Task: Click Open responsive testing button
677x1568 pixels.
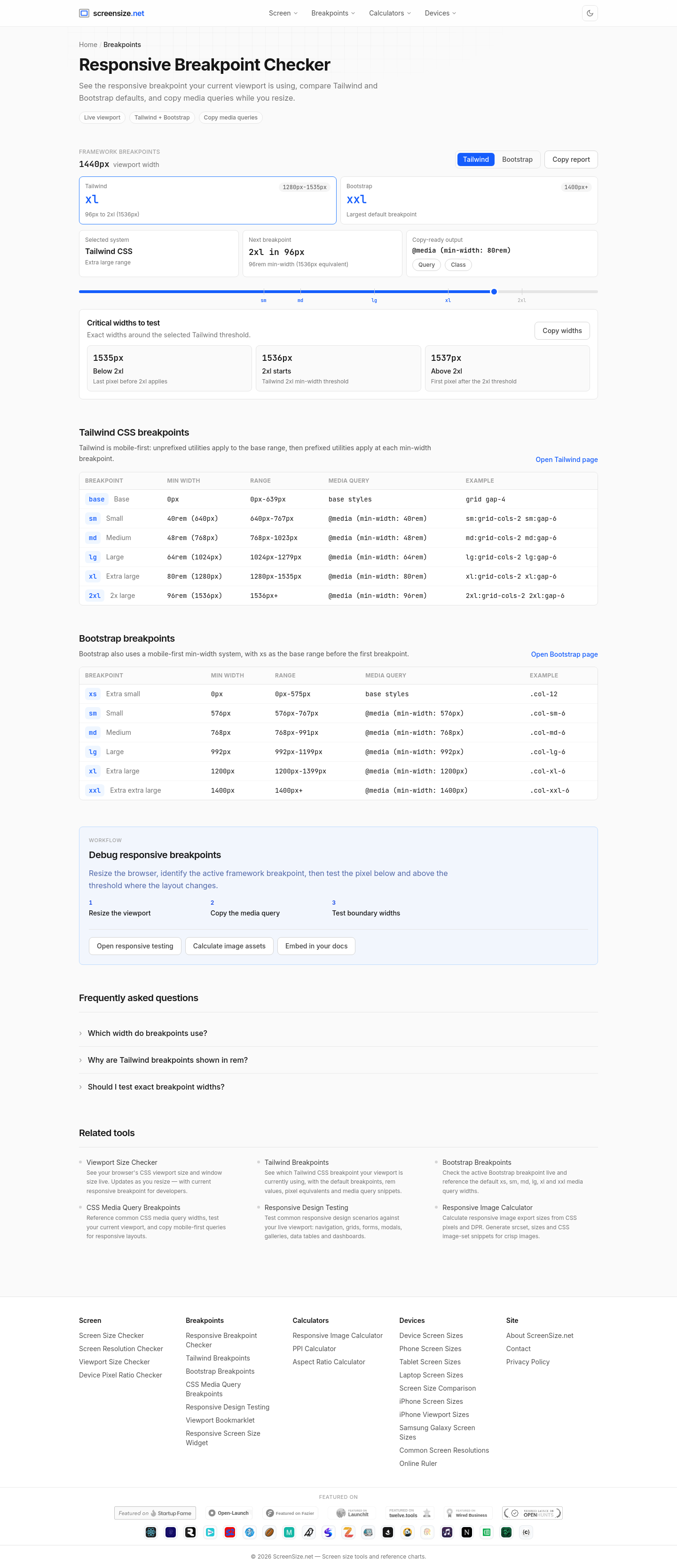Action: pyautogui.click(x=135, y=946)
